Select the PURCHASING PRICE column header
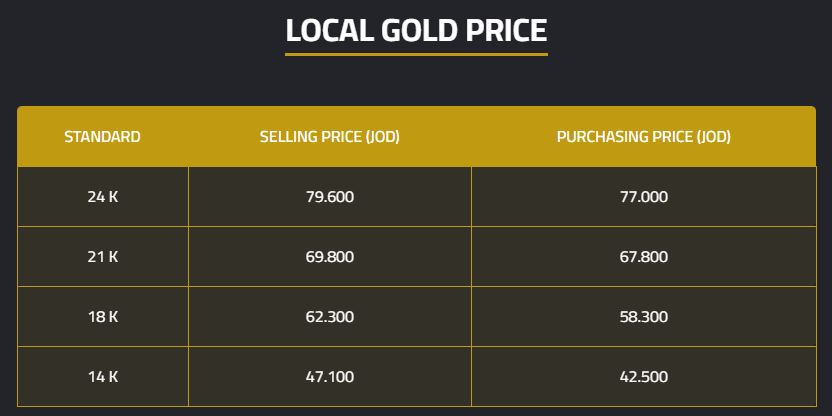 point(643,137)
